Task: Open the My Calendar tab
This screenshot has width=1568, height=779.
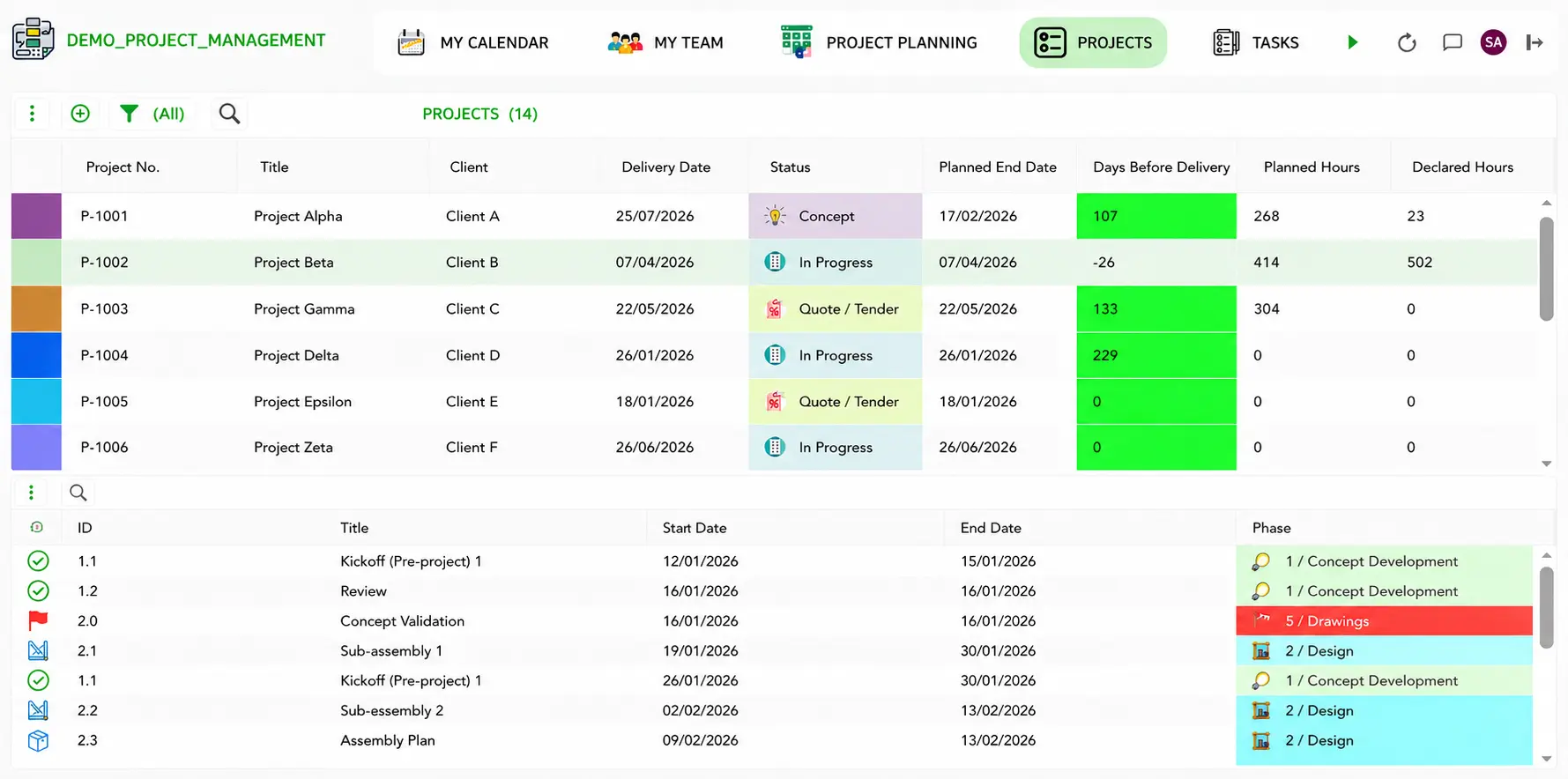Action: (x=472, y=42)
